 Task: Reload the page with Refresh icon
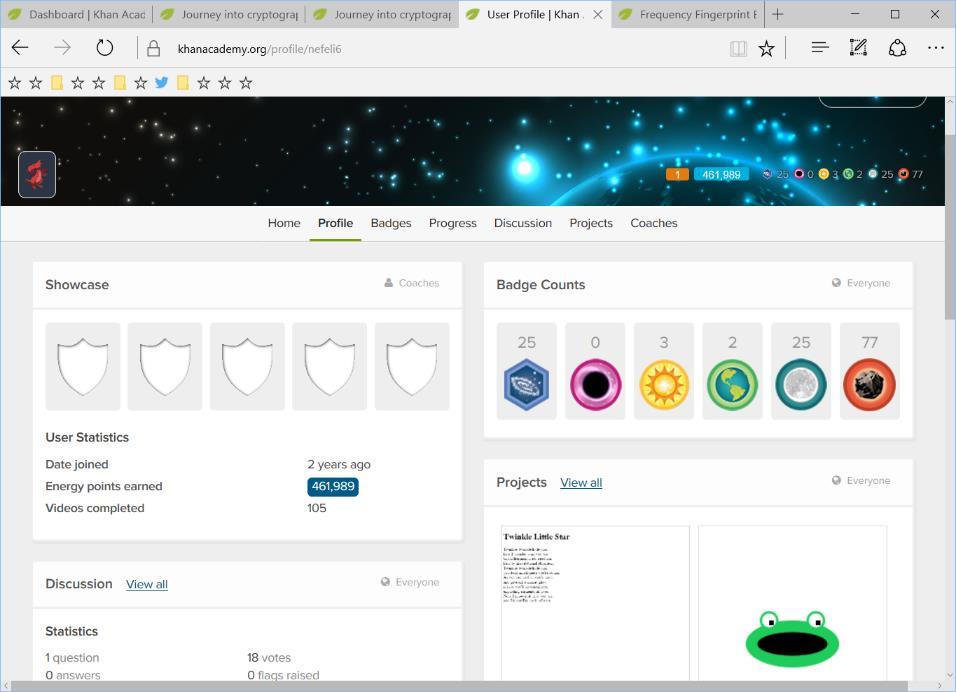click(104, 48)
